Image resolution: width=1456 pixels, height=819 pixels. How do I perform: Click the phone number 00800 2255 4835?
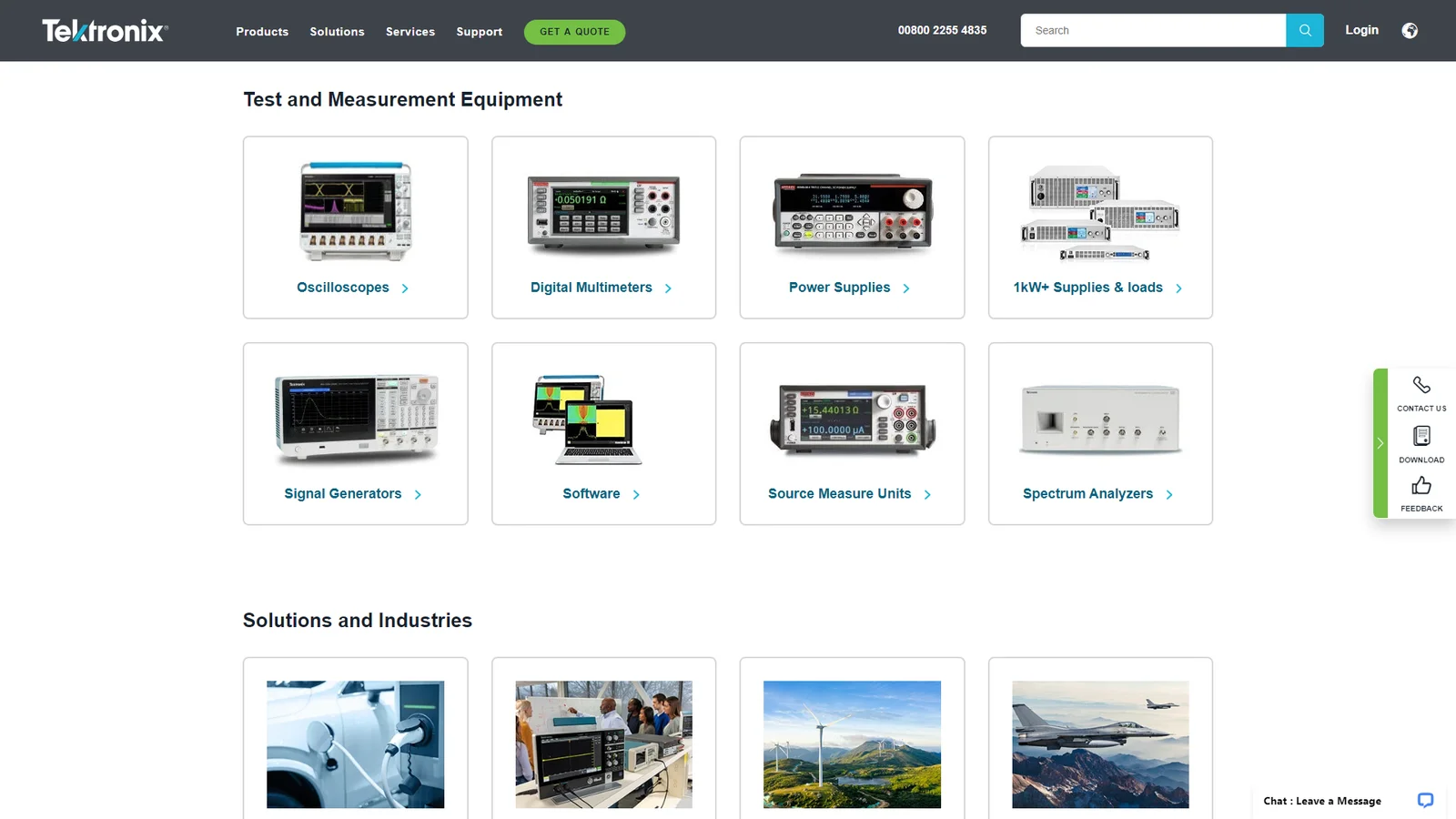(x=942, y=30)
